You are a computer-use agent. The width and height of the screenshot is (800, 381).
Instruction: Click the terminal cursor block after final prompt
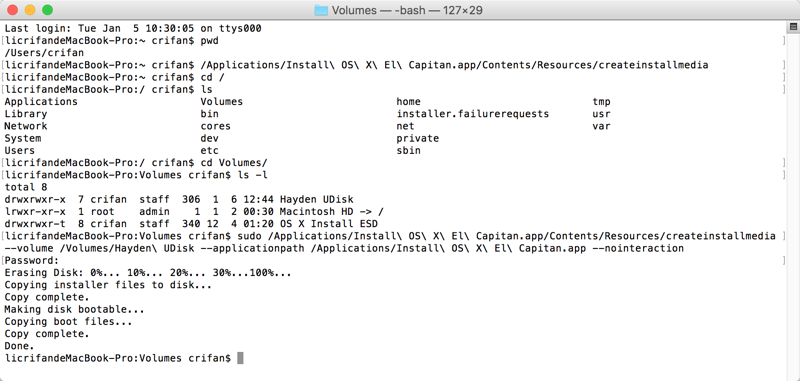pyautogui.click(x=240, y=358)
